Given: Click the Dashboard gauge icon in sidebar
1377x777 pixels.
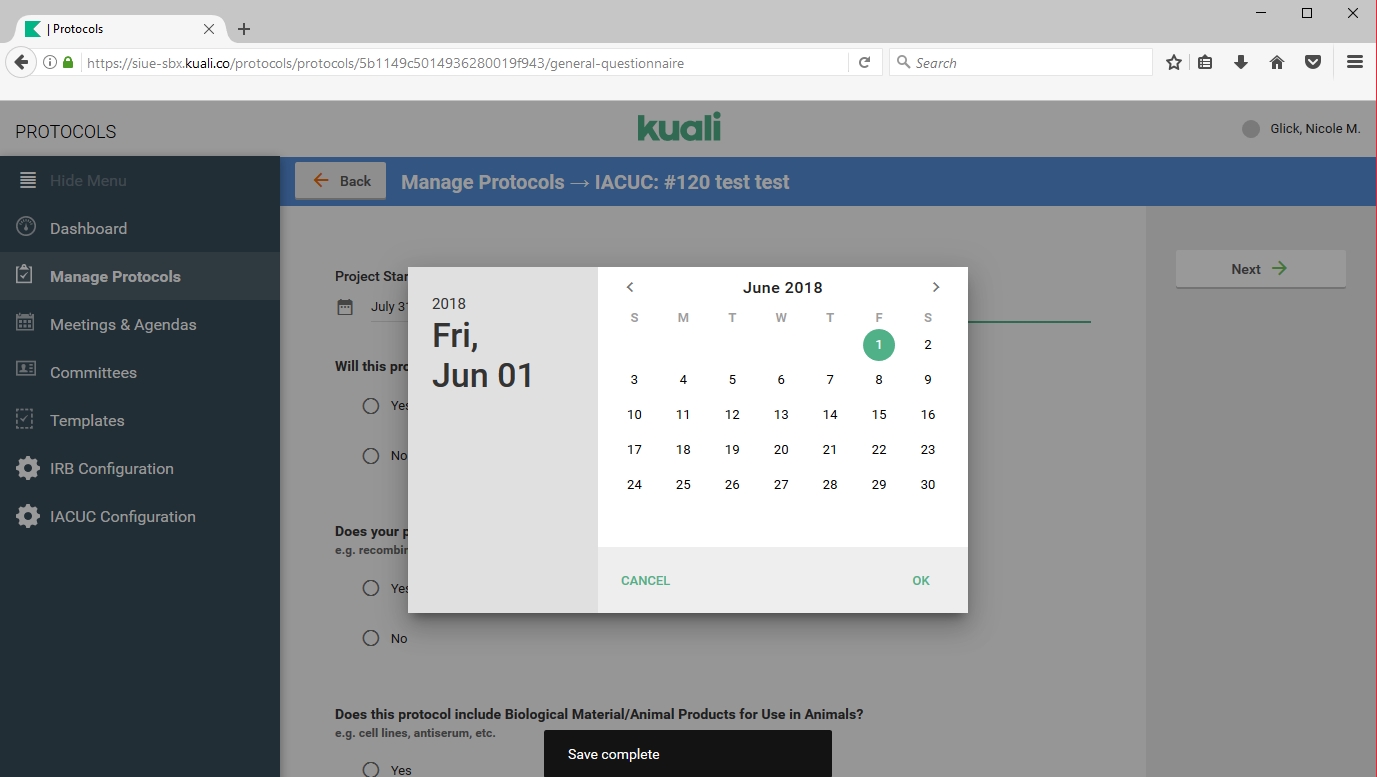Looking at the screenshot, I should (27, 228).
